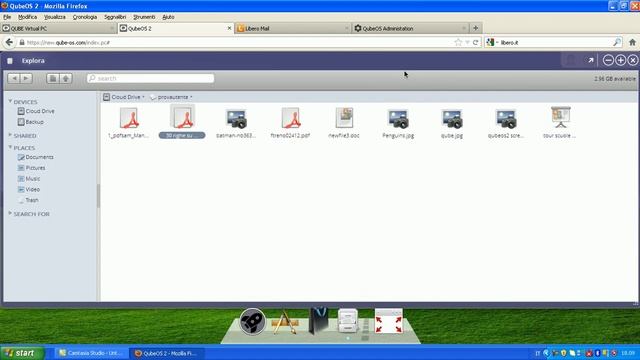
Task: Select the highlighted 50 righe su... PDF file
Action: (182, 122)
